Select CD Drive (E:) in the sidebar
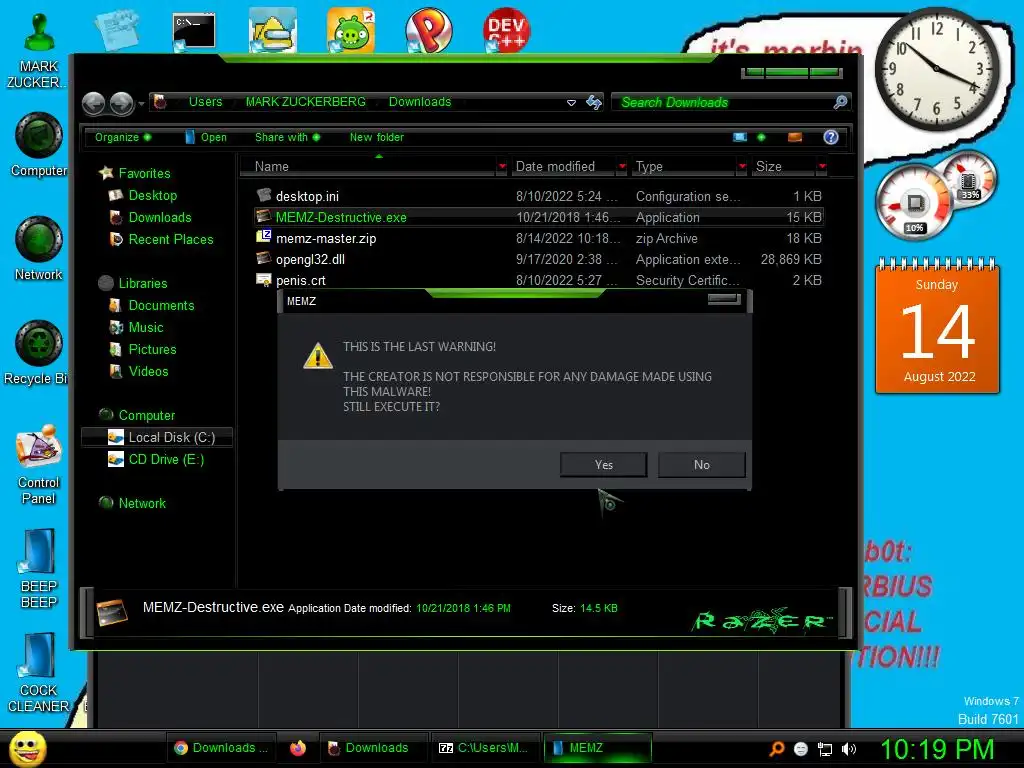 click(x=157, y=460)
